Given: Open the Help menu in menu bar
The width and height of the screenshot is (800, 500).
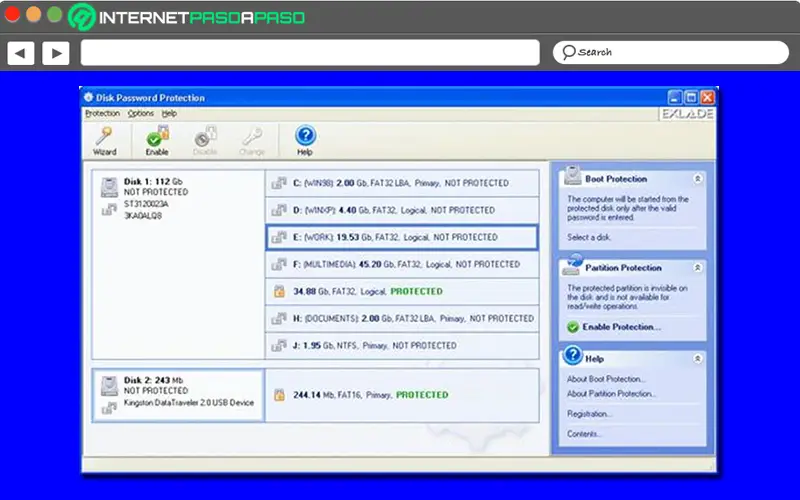Looking at the screenshot, I should click(x=169, y=113).
